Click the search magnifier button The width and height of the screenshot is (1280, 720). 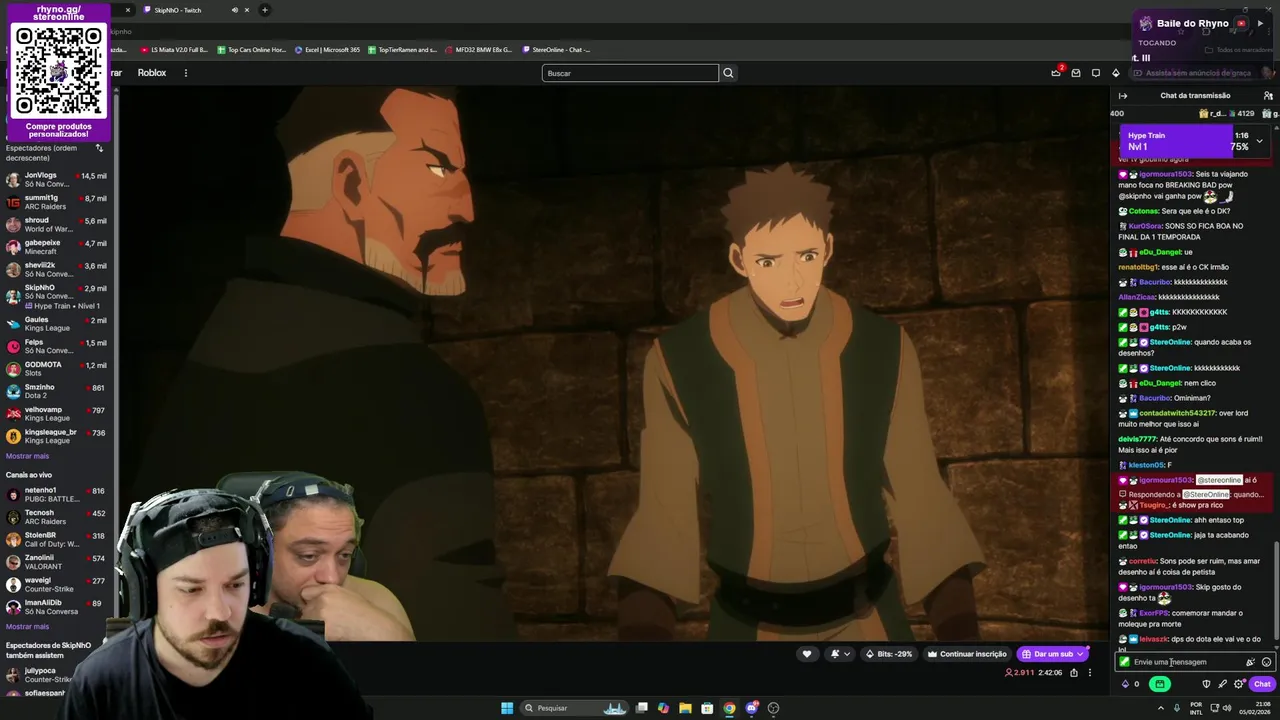[728, 73]
